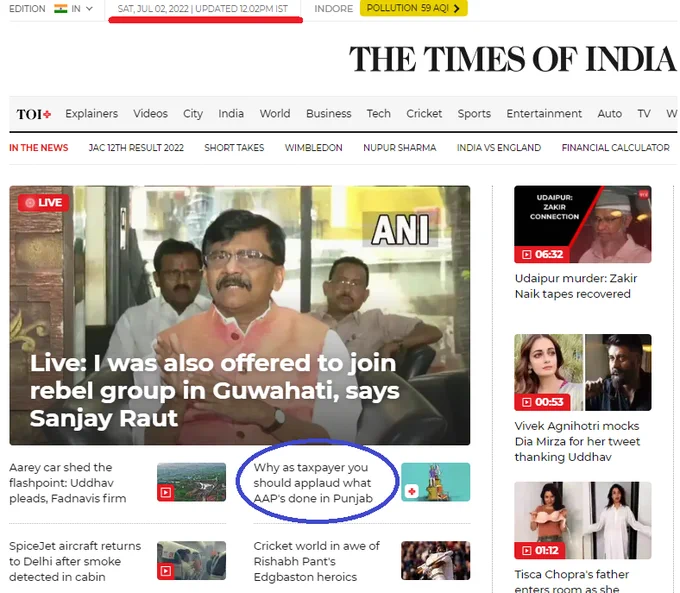
Task: Open JAC 12TH RESULT 2022 trending link
Action: click(136, 148)
